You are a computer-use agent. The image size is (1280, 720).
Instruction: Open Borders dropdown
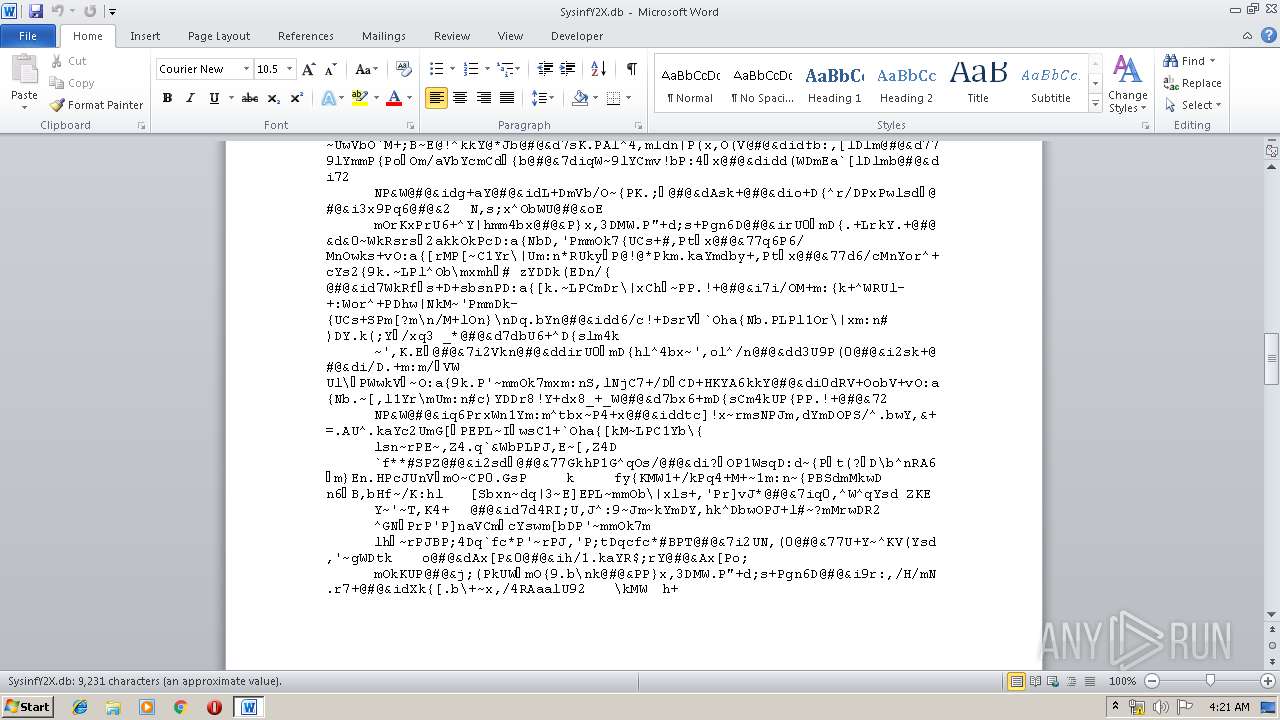(x=627, y=98)
